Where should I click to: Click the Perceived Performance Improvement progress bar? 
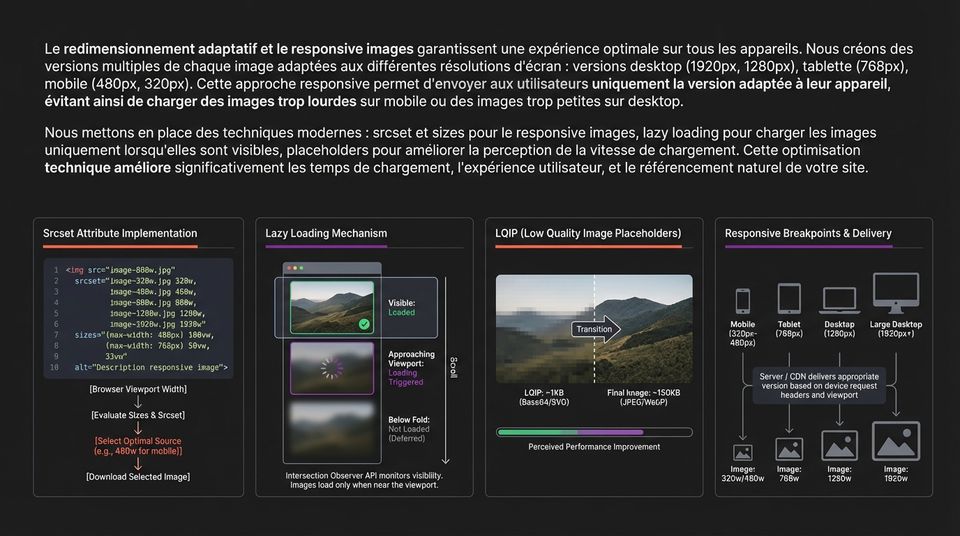[594, 432]
